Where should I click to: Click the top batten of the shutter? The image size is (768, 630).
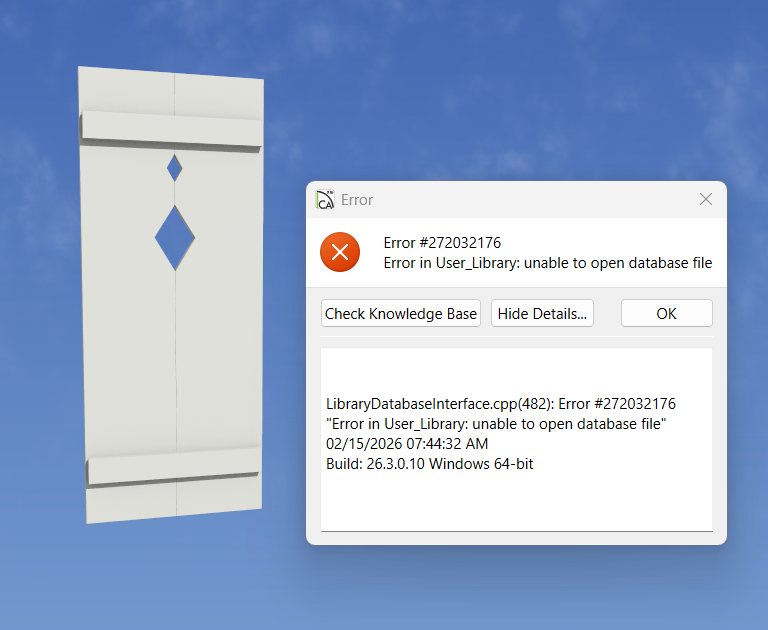click(x=170, y=130)
